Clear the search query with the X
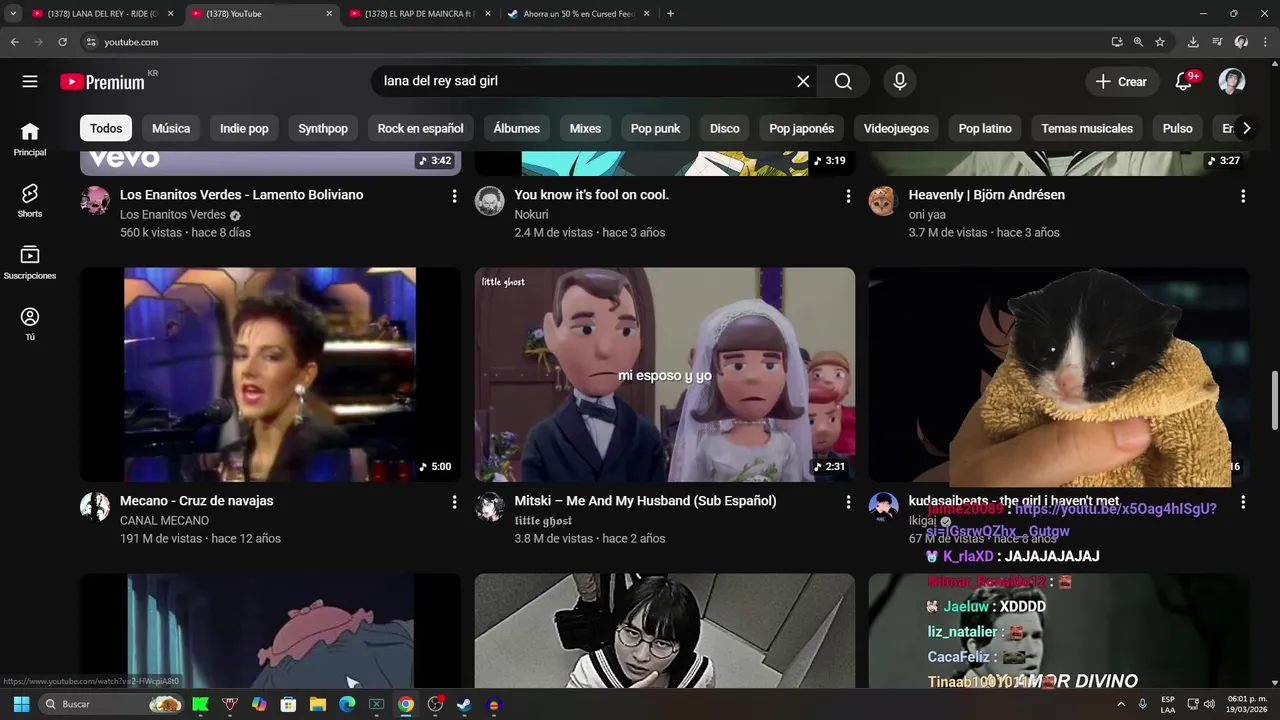 (803, 82)
